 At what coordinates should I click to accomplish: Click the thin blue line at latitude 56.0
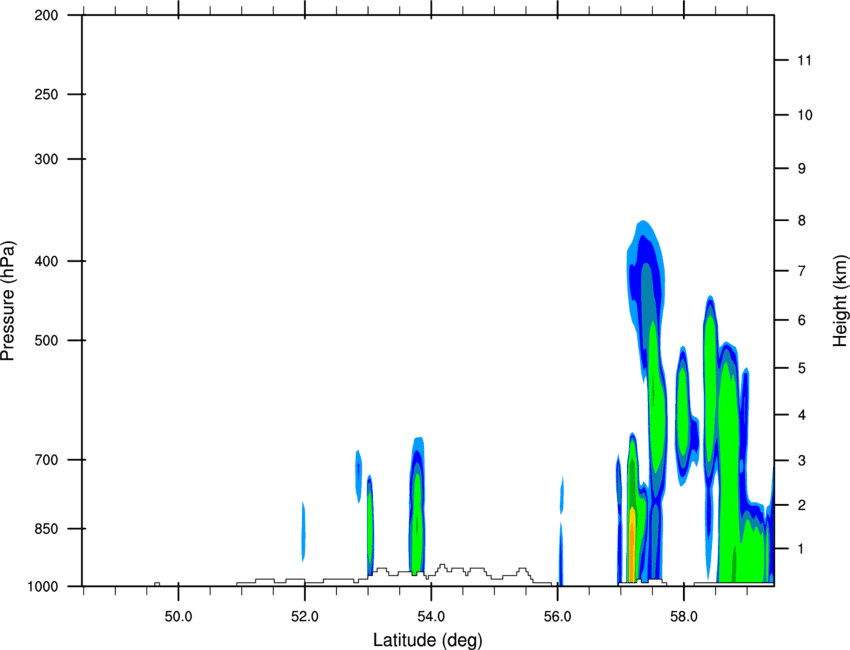click(x=561, y=553)
